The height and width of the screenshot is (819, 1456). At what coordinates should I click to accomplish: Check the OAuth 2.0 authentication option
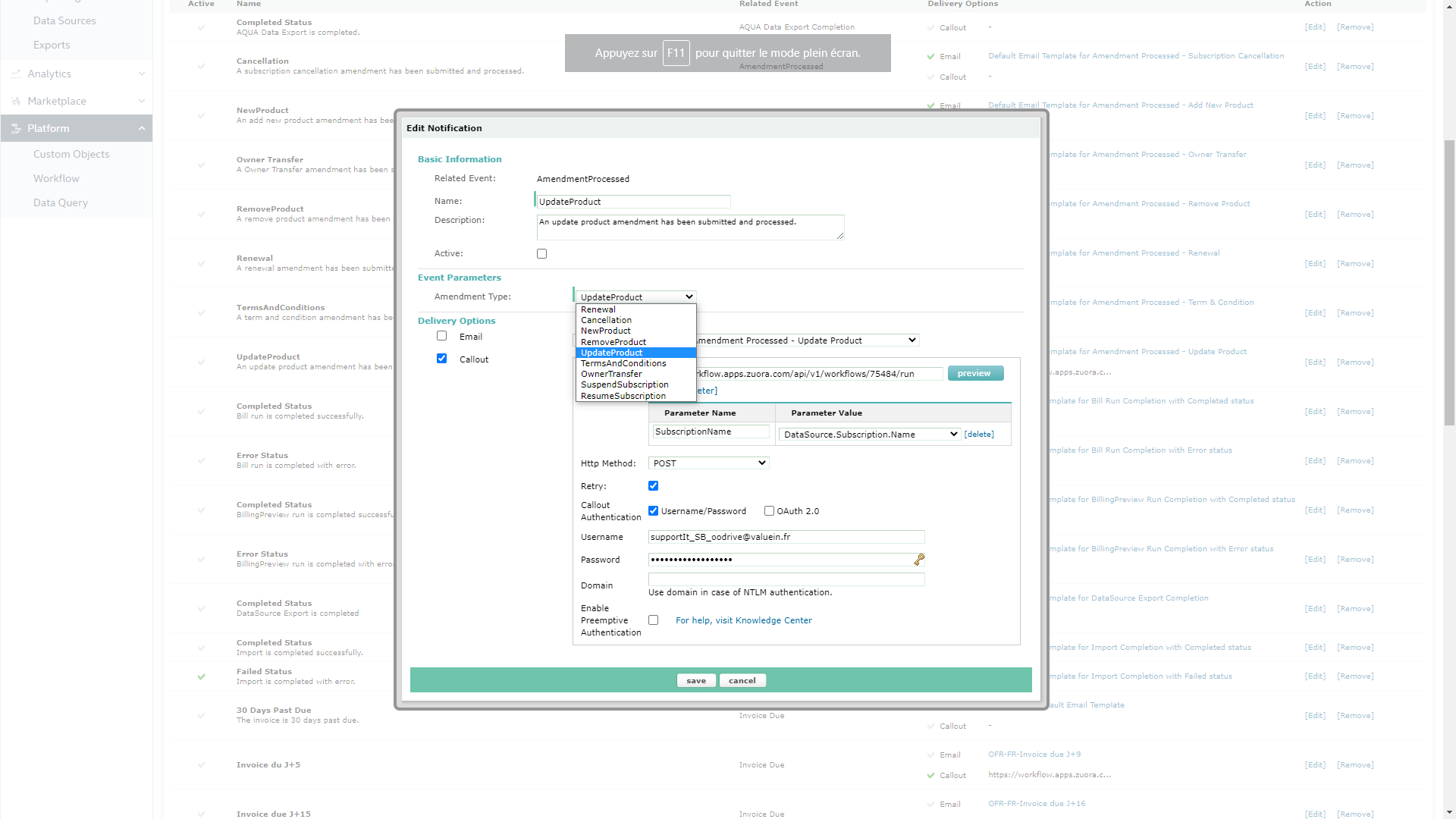point(769,511)
